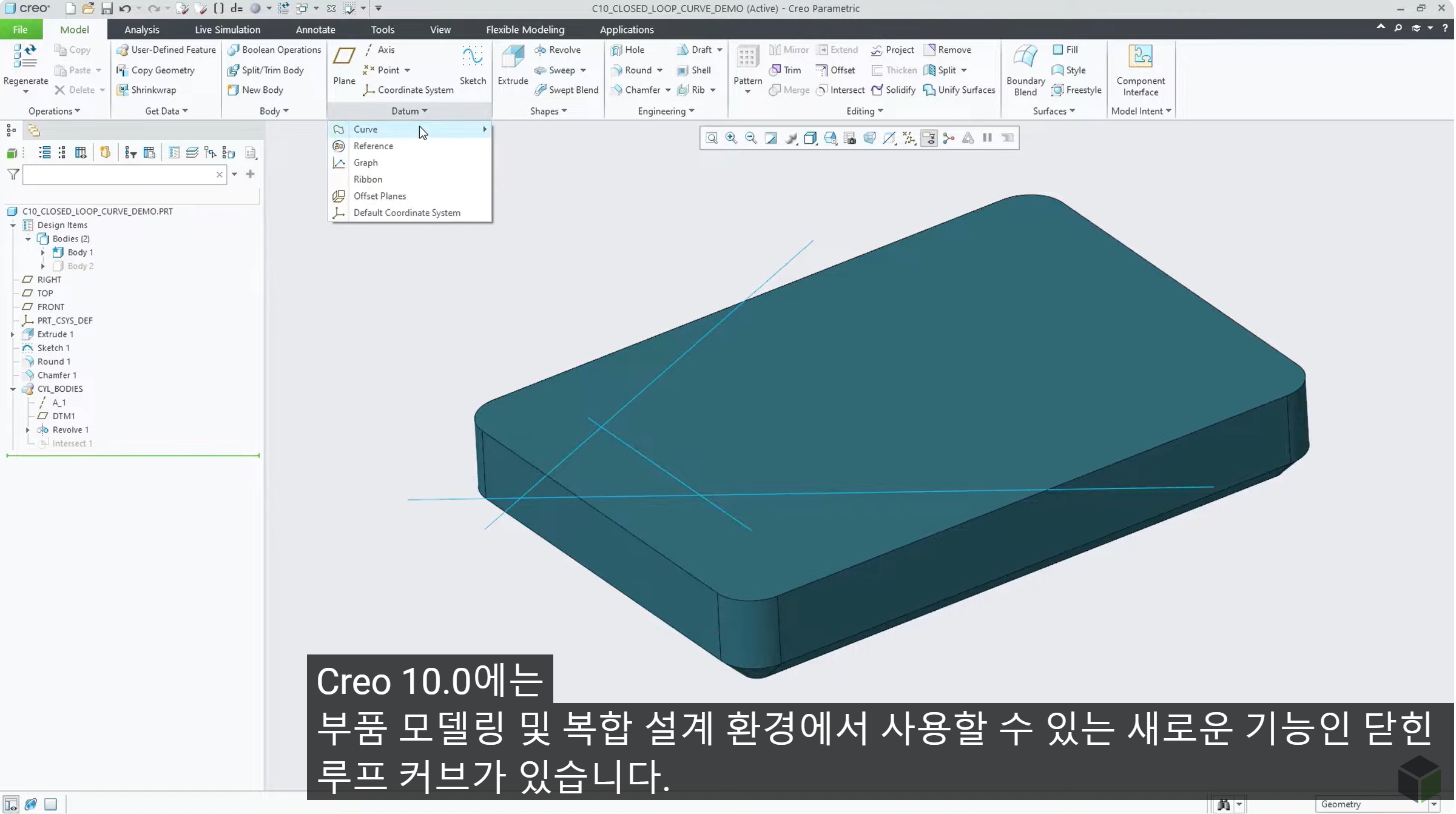The height and width of the screenshot is (814, 1456).
Task: Select the Axis datum tool
Action: (x=380, y=50)
